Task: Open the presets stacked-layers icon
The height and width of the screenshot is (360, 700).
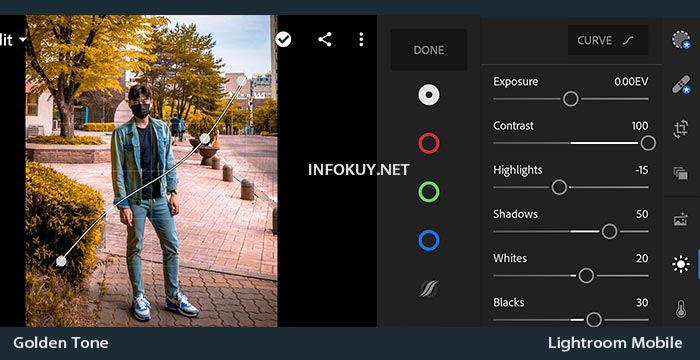Action: tap(681, 173)
